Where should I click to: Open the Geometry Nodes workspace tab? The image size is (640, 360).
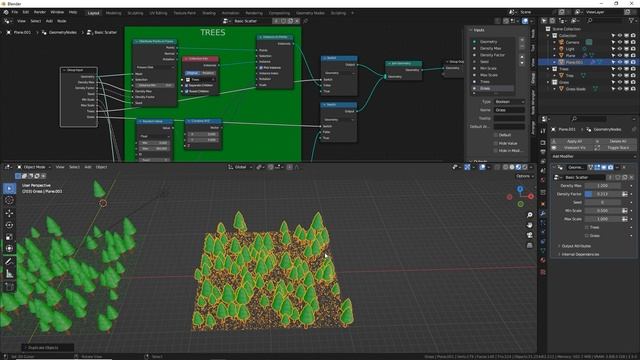pos(310,13)
